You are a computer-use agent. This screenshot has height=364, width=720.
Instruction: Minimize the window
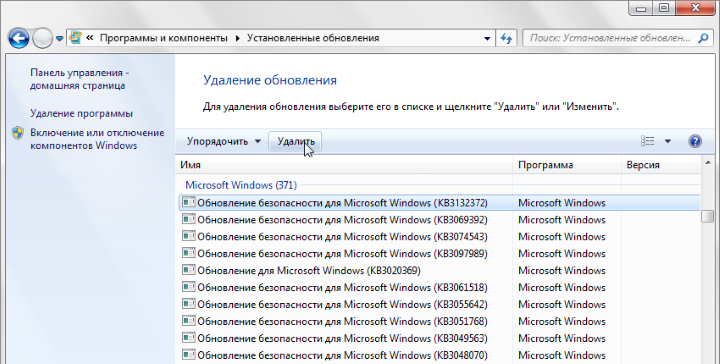(x=641, y=8)
